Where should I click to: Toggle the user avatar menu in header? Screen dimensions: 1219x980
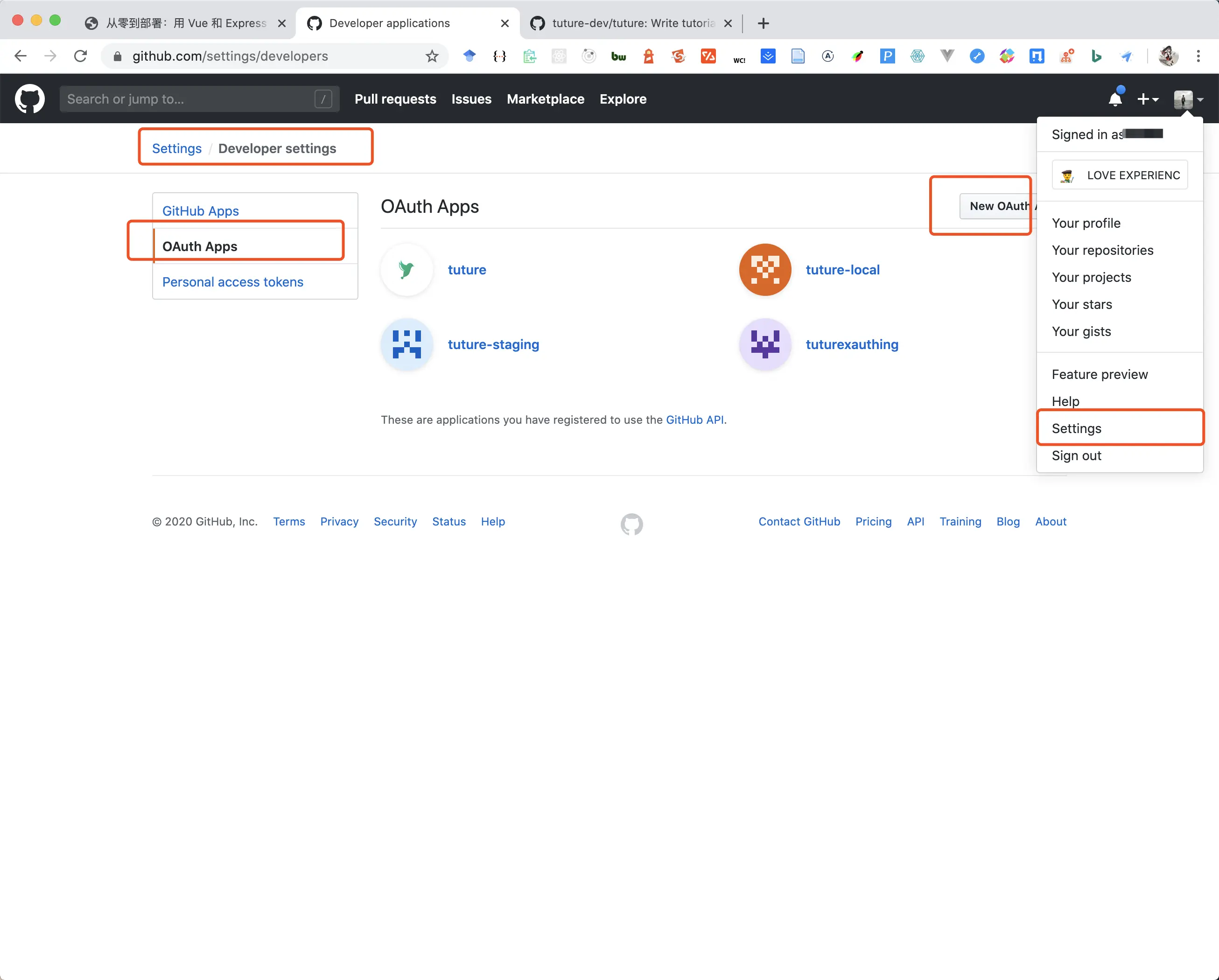[x=1188, y=99]
